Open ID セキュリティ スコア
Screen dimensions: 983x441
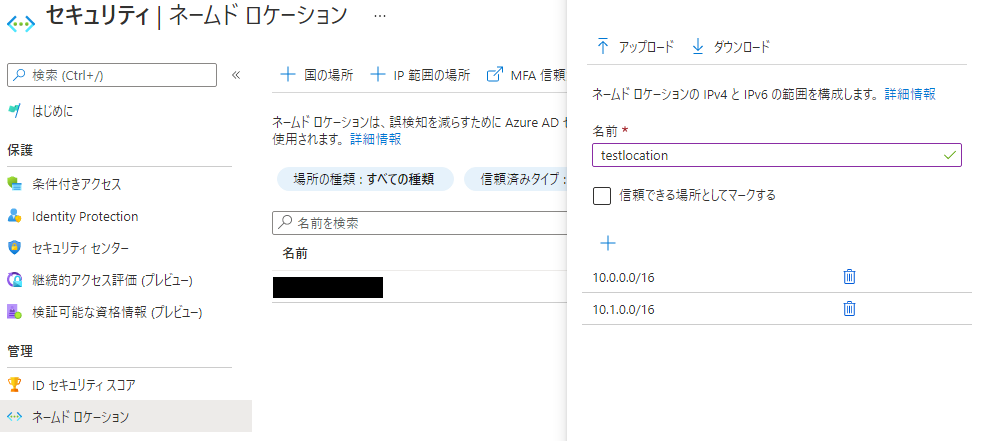point(83,385)
